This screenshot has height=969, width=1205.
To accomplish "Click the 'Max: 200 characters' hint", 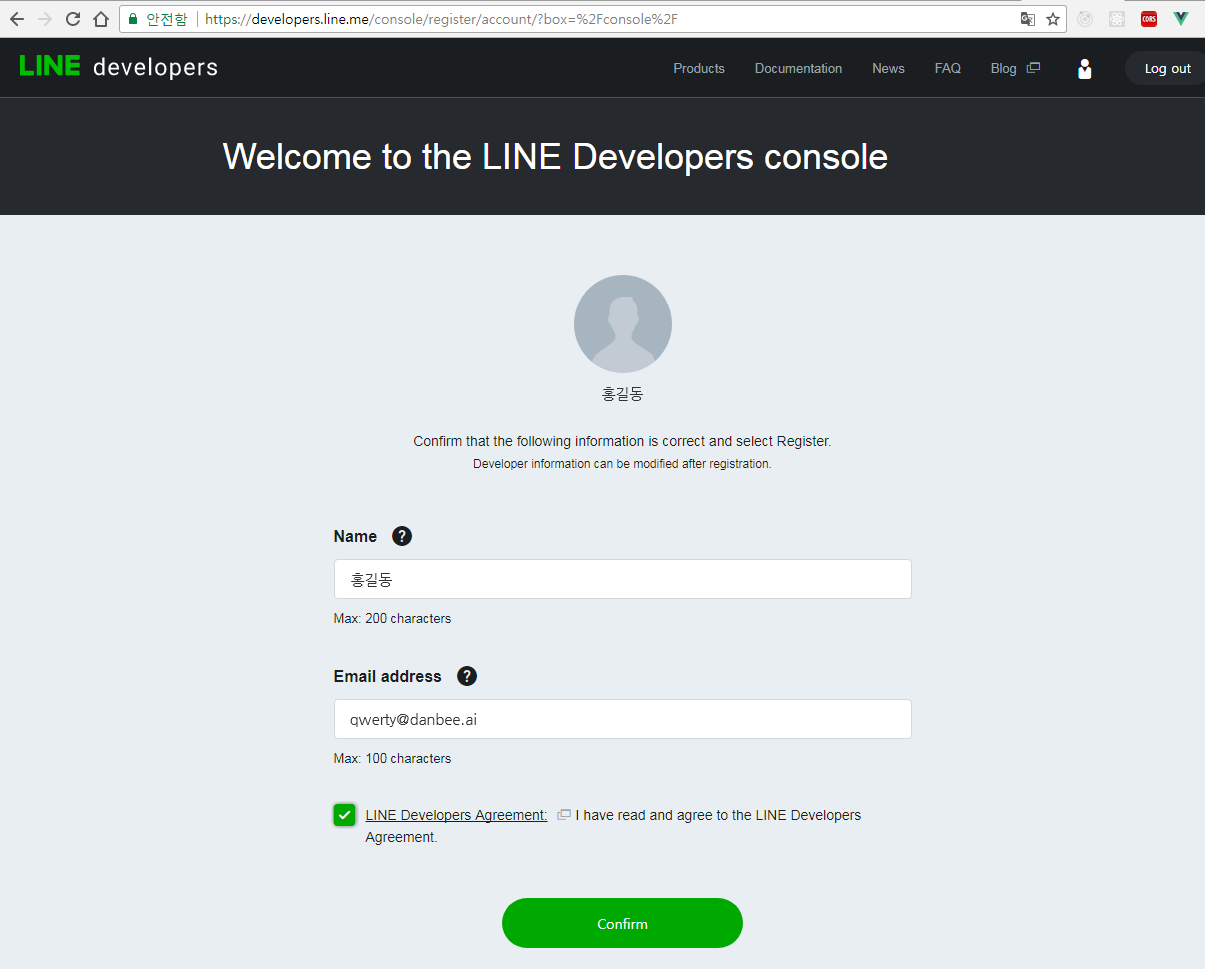I will 392,618.
